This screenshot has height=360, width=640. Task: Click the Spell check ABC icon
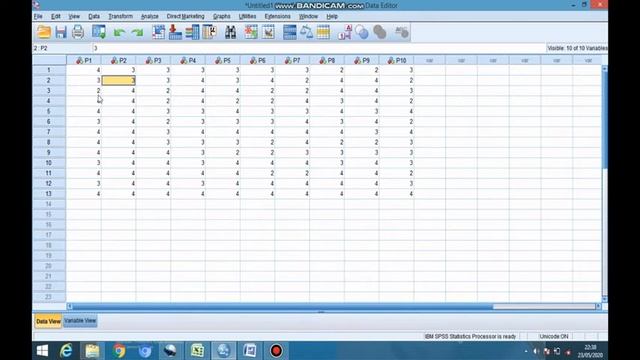pyautogui.click(x=401, y=32)
